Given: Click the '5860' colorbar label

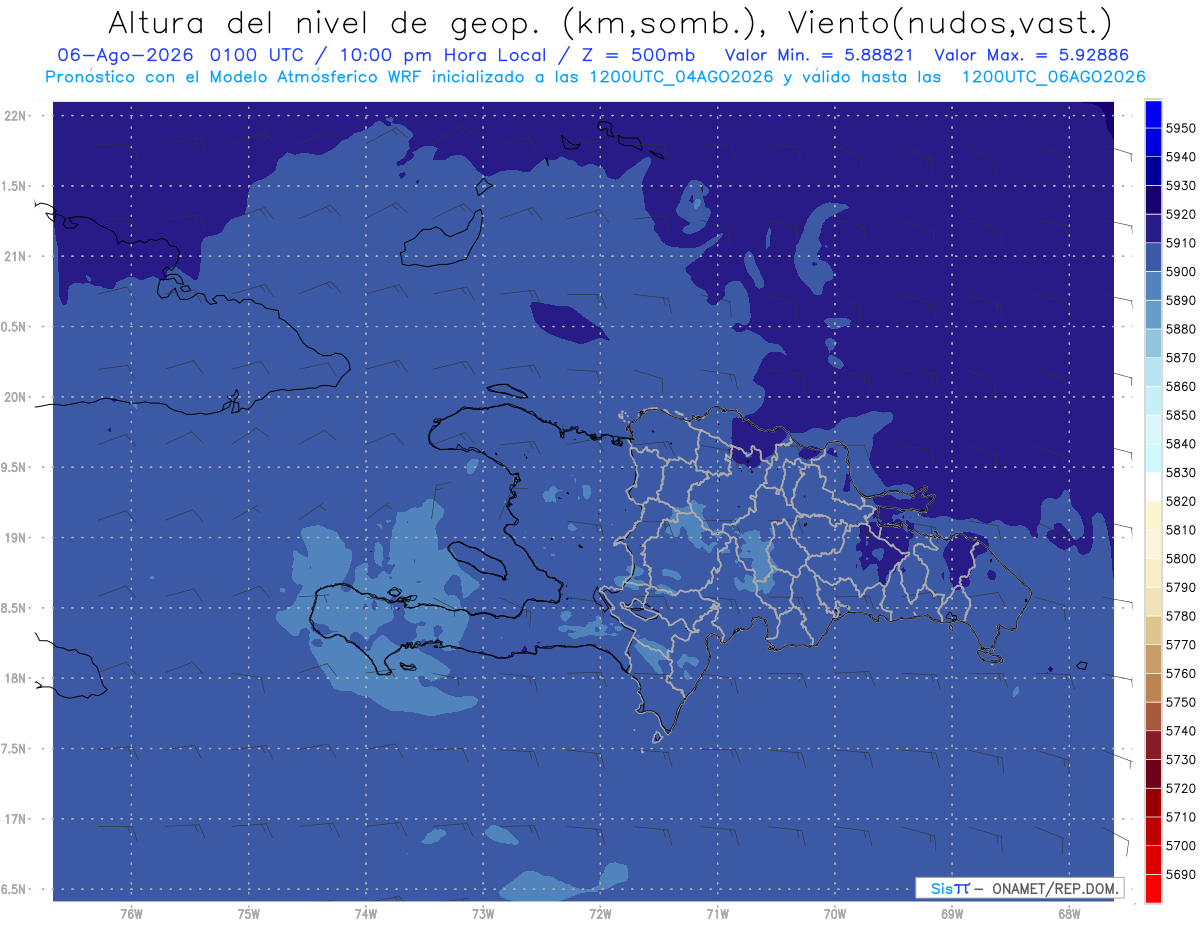Looking at the screenshot, I should (1180, 386).
